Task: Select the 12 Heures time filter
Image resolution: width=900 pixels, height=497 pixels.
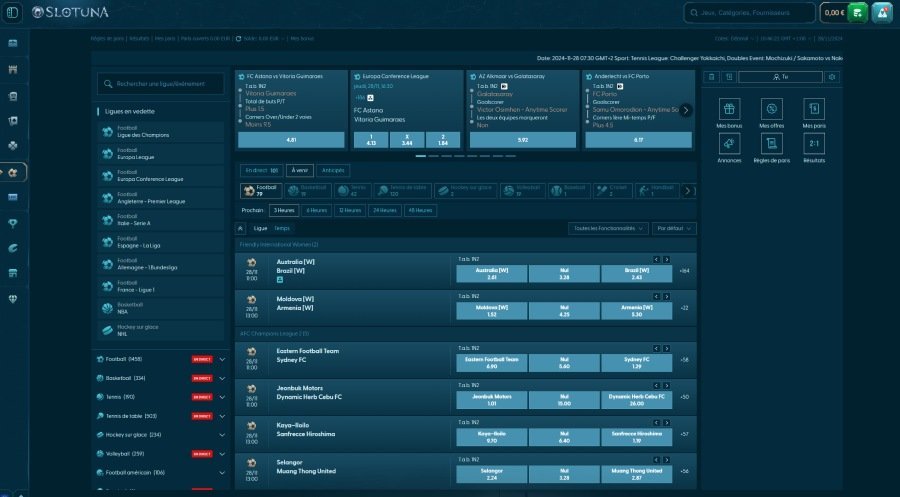Action: pyautogui.click(x=350, y=211)
